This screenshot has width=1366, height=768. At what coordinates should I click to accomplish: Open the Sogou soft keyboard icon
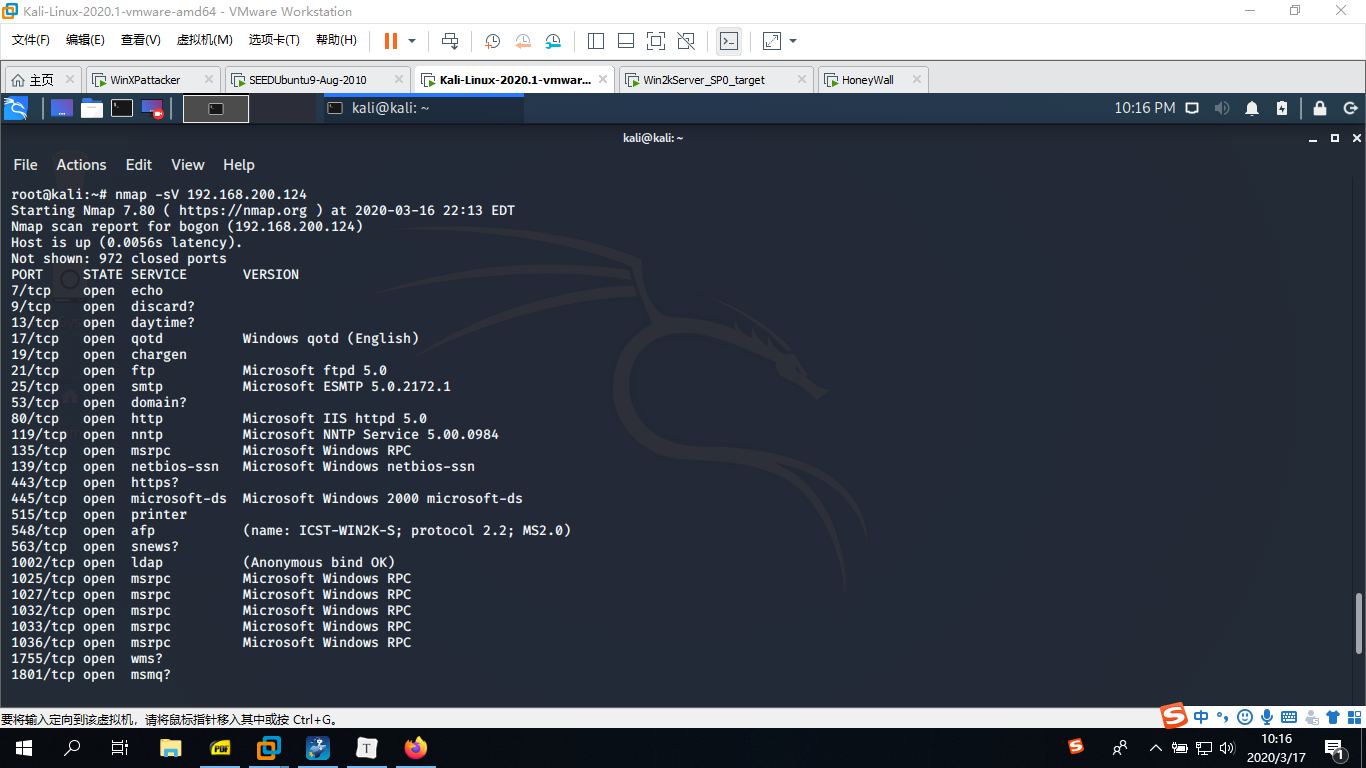[1289, 717]
